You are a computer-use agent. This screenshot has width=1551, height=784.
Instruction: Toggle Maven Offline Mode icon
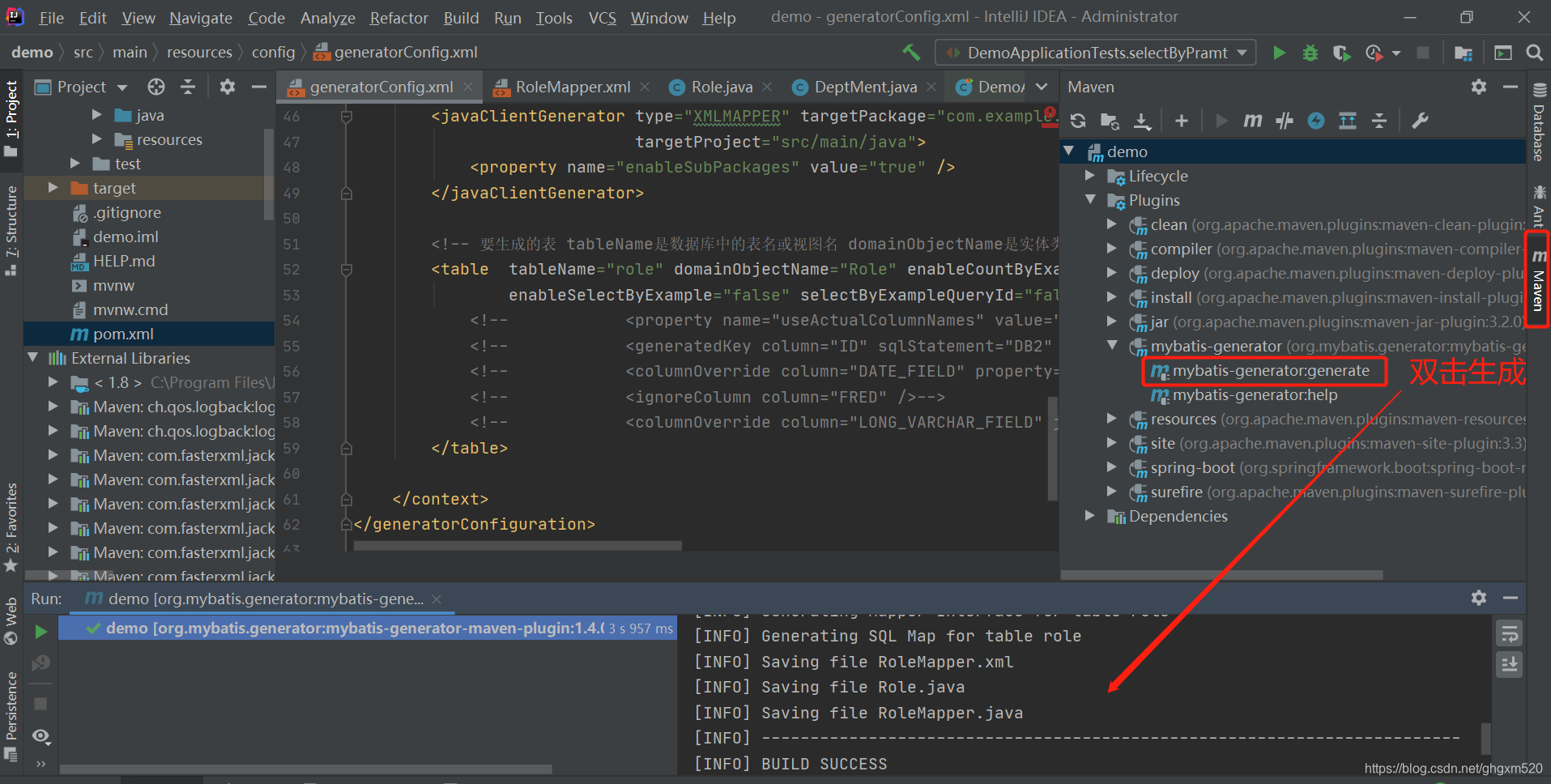point(1285,121)
